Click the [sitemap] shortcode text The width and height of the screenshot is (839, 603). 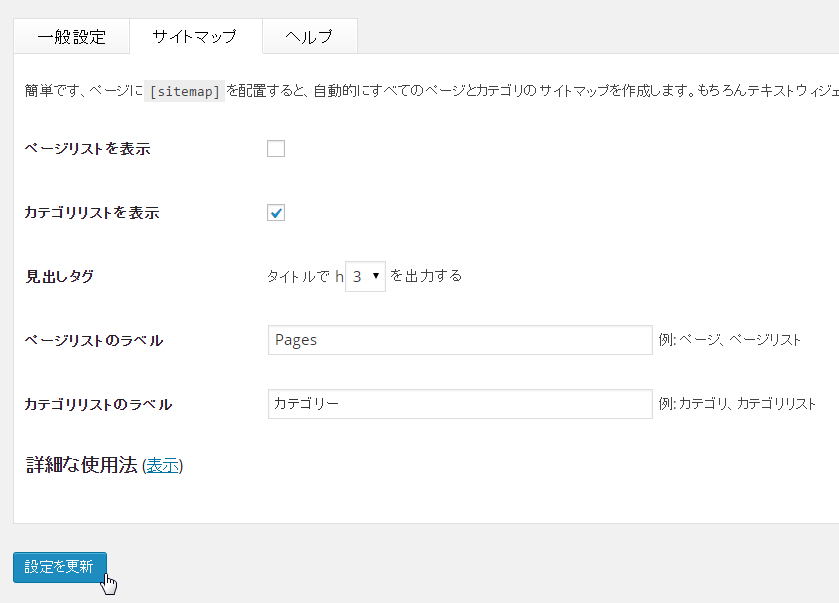(184, 91)
